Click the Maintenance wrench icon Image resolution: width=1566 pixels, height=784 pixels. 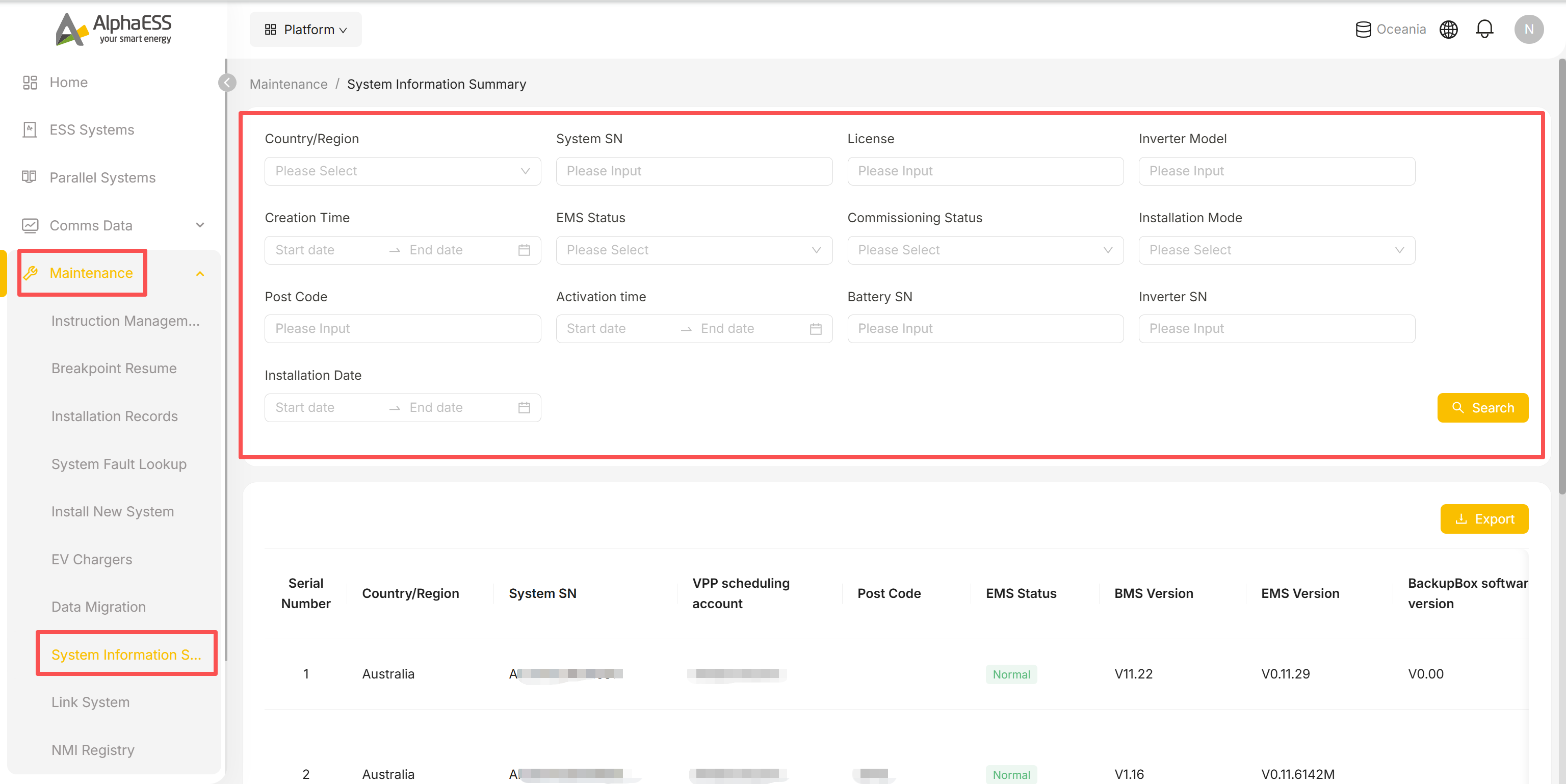[30, 273]
